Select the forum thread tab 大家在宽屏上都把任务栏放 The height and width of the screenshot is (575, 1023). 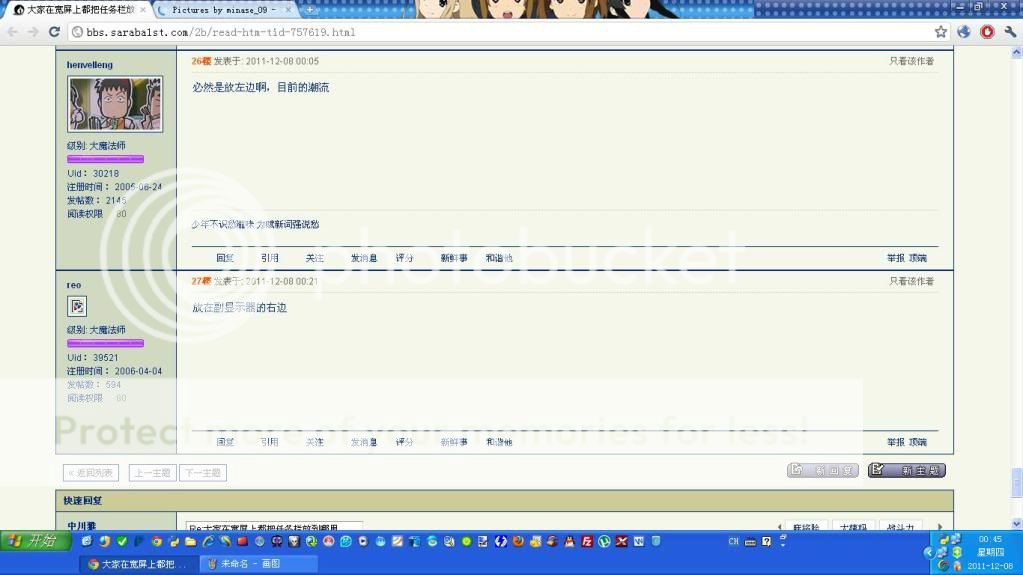pos(80,10)
